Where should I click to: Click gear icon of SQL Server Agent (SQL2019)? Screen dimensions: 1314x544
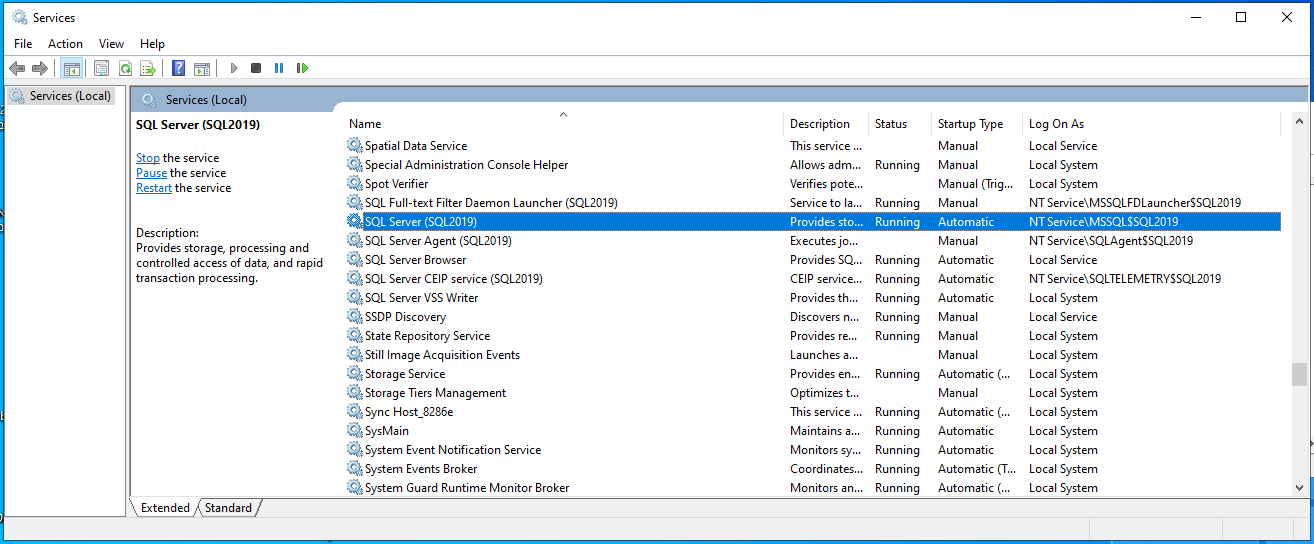354,241
